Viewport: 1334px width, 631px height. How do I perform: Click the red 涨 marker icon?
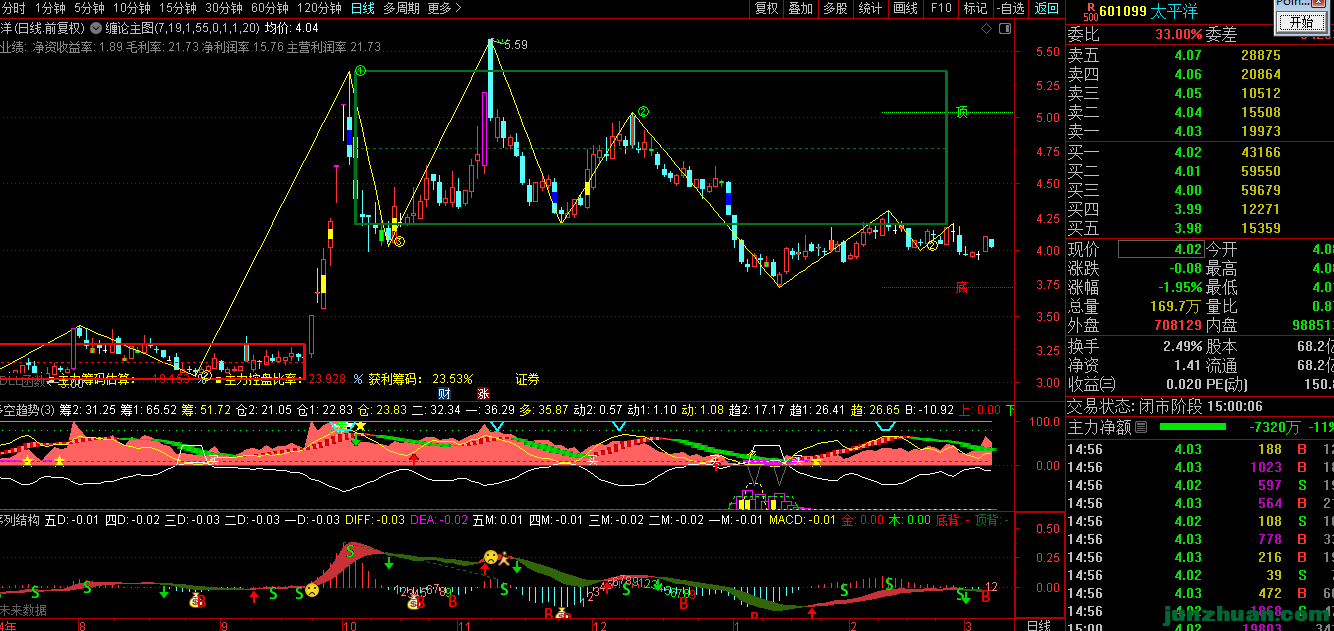[483, 393]
